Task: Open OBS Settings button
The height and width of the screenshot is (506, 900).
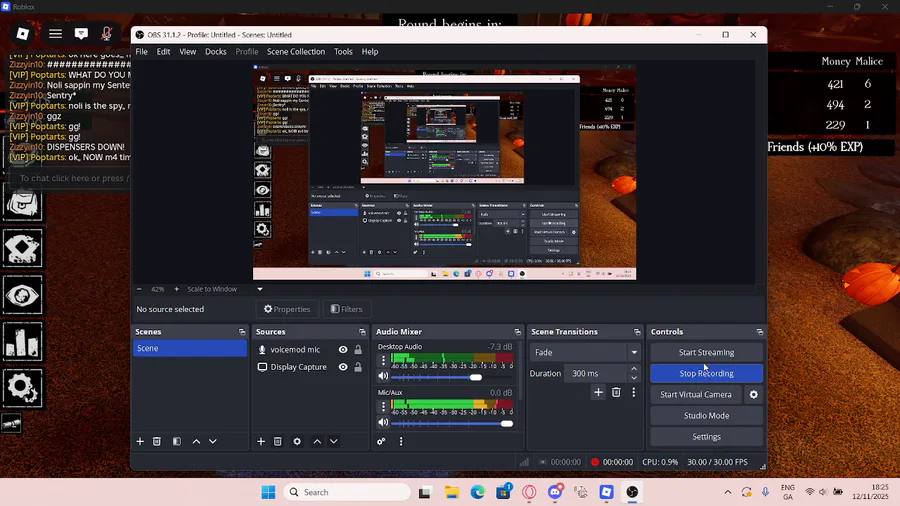Action: point(706,437)
